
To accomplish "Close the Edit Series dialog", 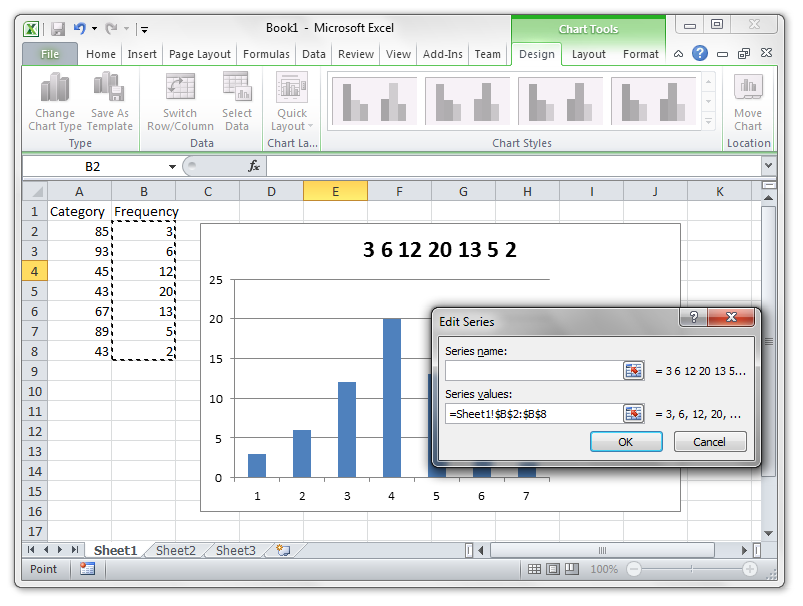I will pos(731,317).
